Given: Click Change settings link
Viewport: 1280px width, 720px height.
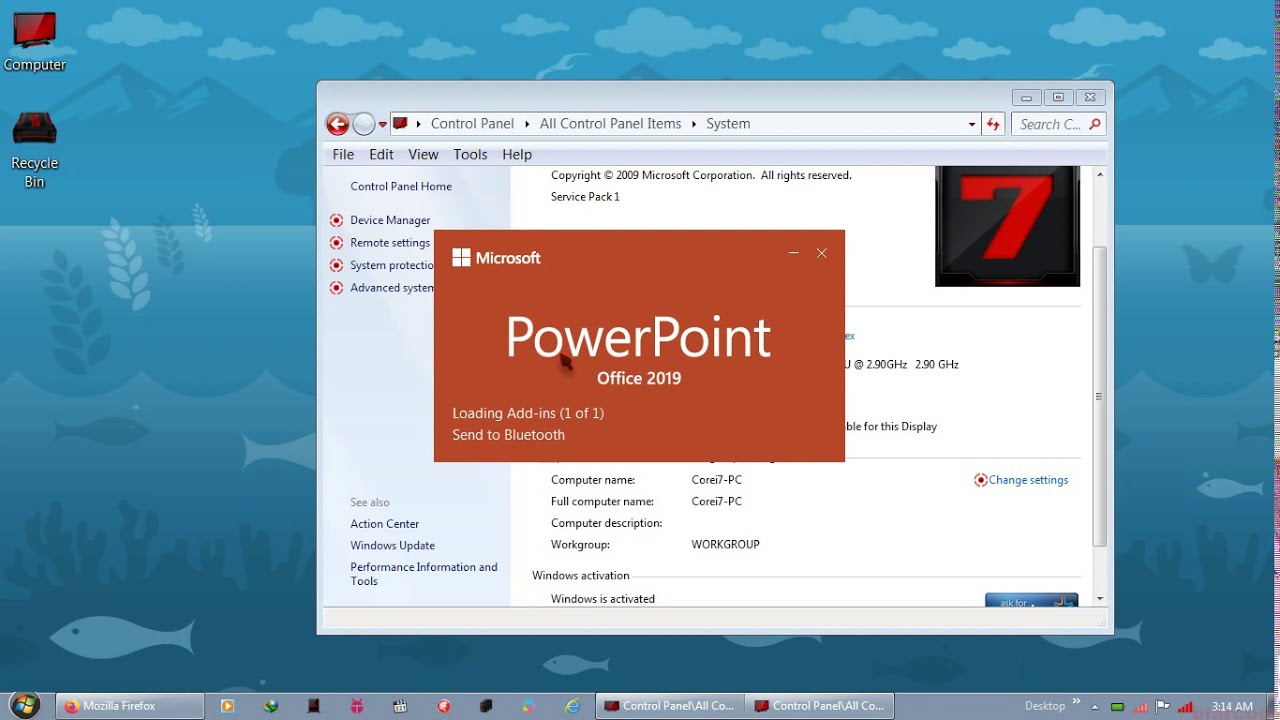Looking at the screenshot, I should pos(1028,480).
